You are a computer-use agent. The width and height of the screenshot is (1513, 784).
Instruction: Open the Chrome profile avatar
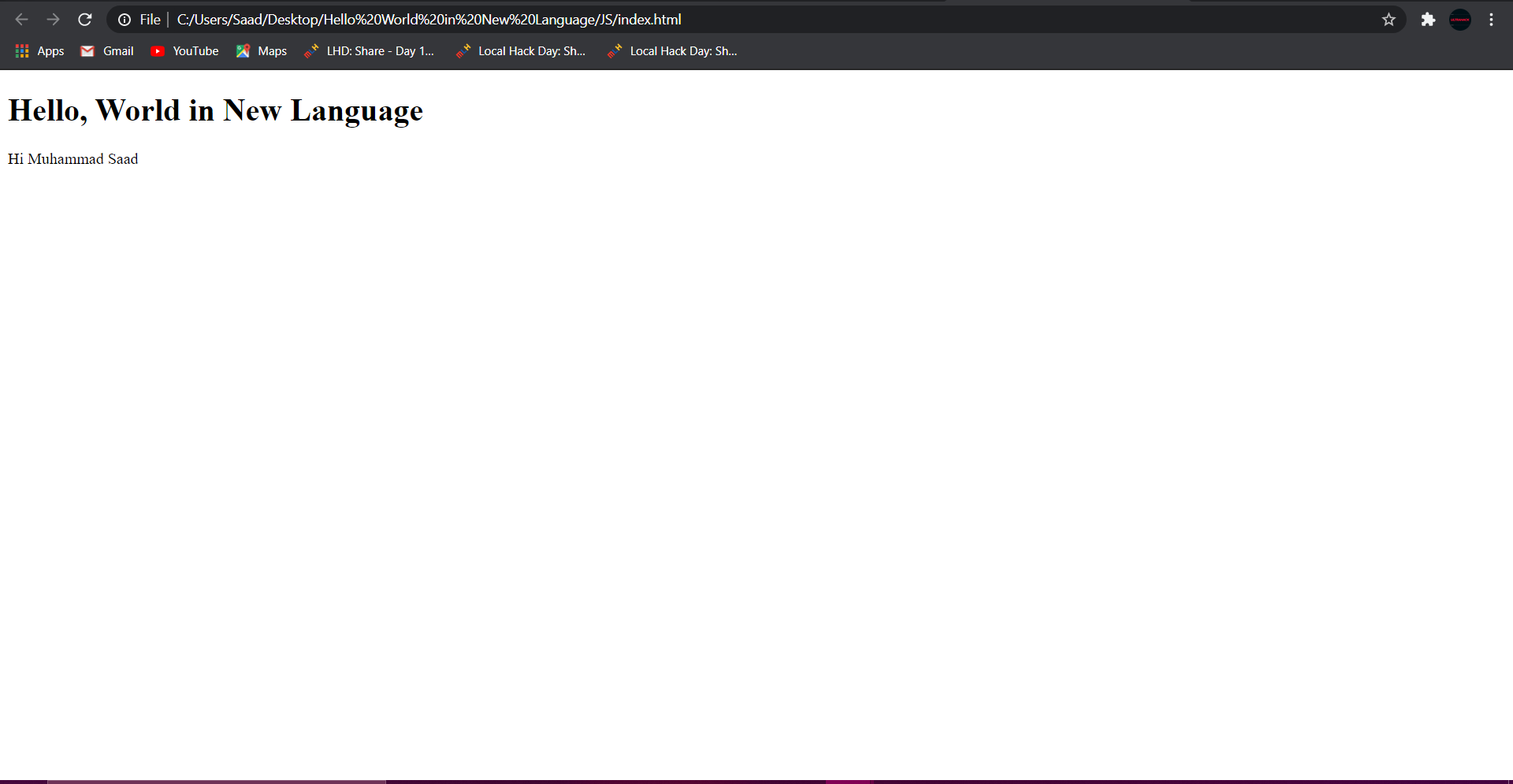[1460, 20]
